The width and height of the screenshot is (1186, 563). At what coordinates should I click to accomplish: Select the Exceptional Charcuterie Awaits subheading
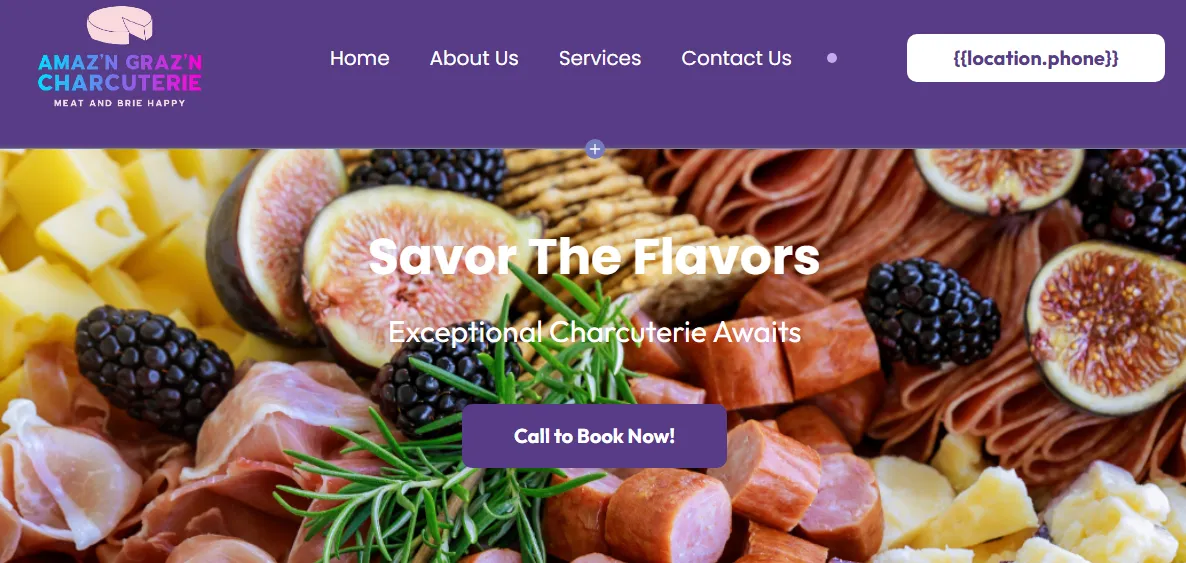tap(595, 332)
